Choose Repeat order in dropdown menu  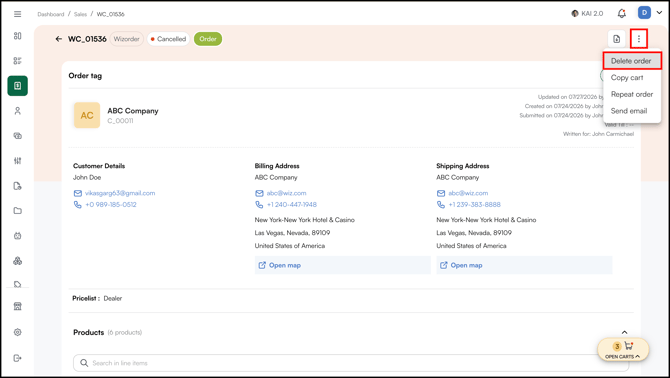[x=632, y=94]
